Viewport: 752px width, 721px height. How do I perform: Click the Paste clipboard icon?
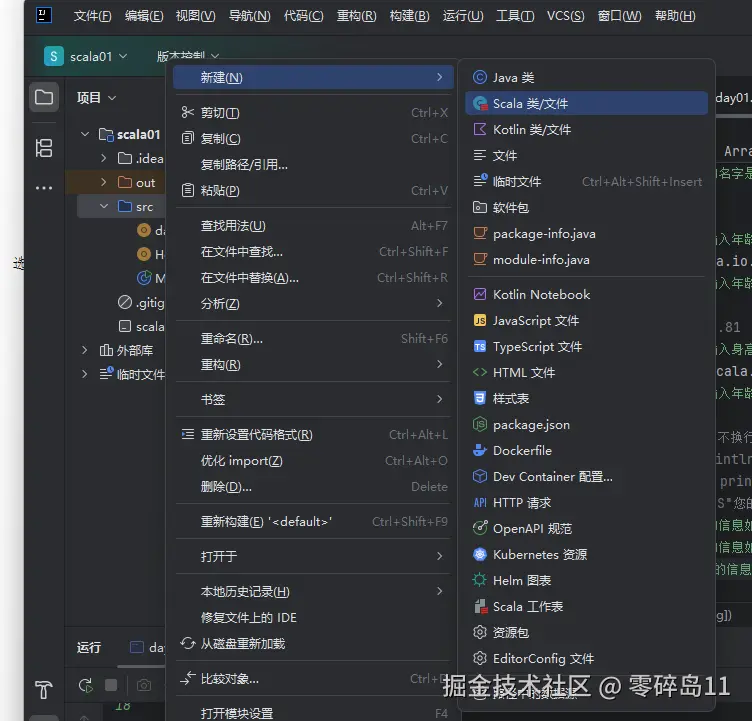pyautogui.click(x=188, y=190)
